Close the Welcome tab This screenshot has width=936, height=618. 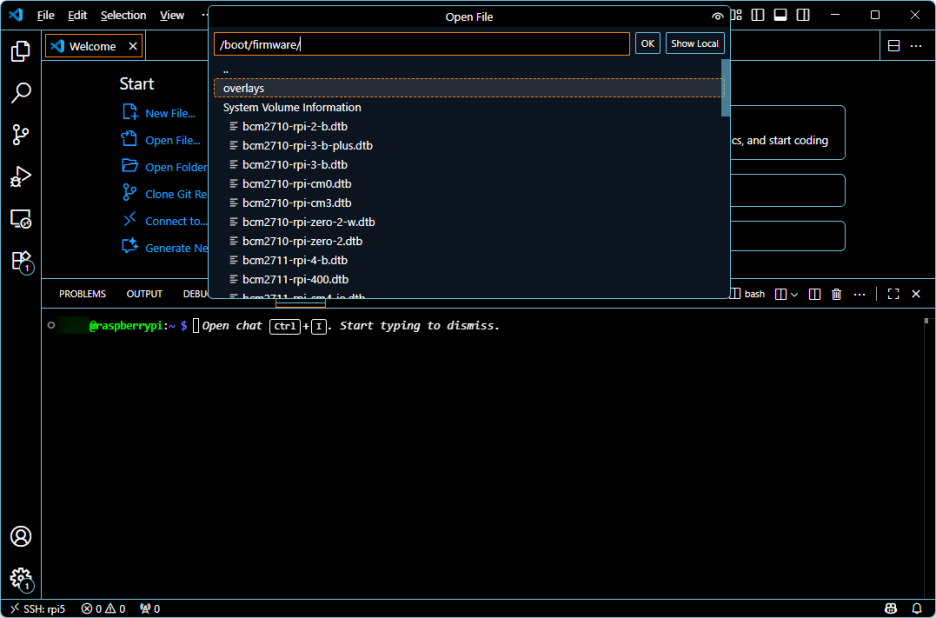[x=133, y=46]
